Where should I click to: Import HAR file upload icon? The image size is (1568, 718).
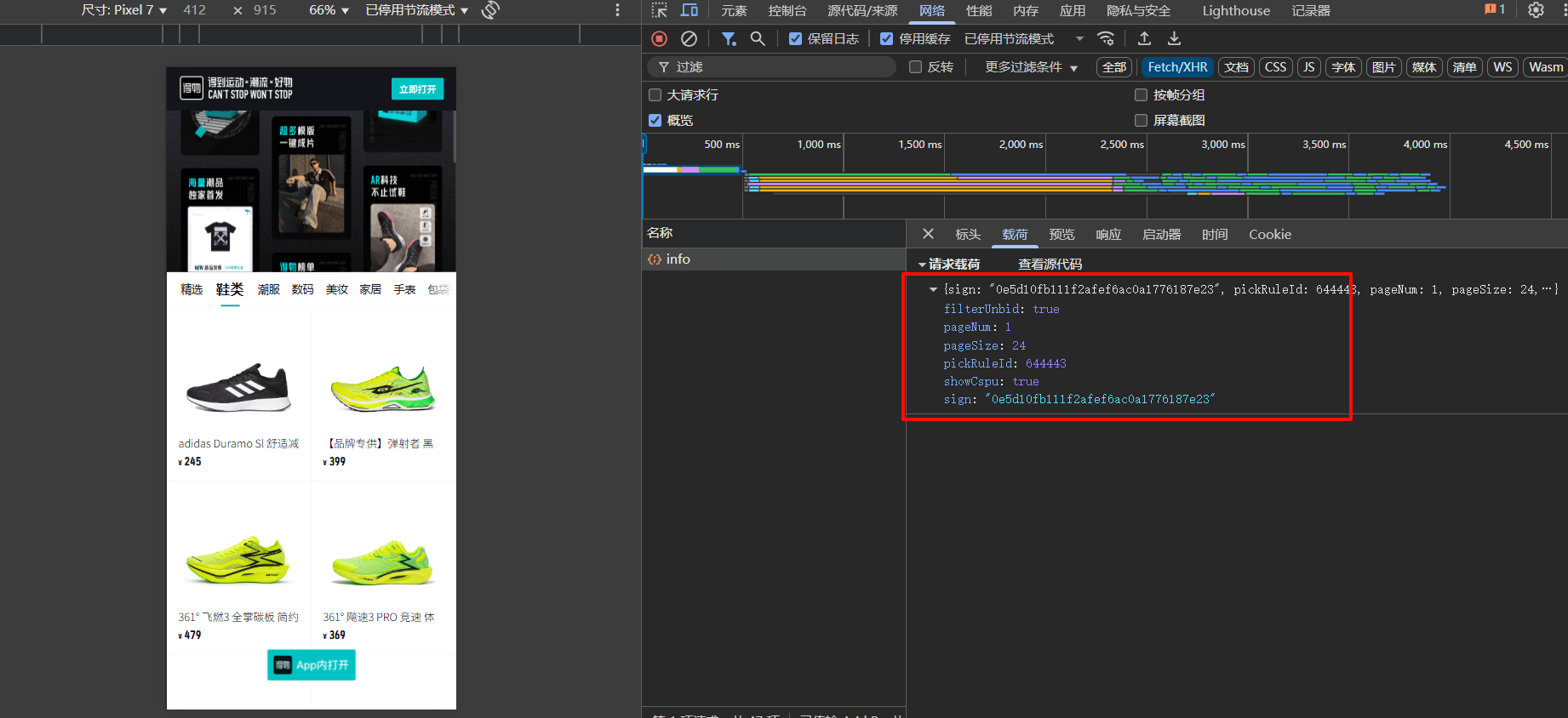[x=1144, y=38]
